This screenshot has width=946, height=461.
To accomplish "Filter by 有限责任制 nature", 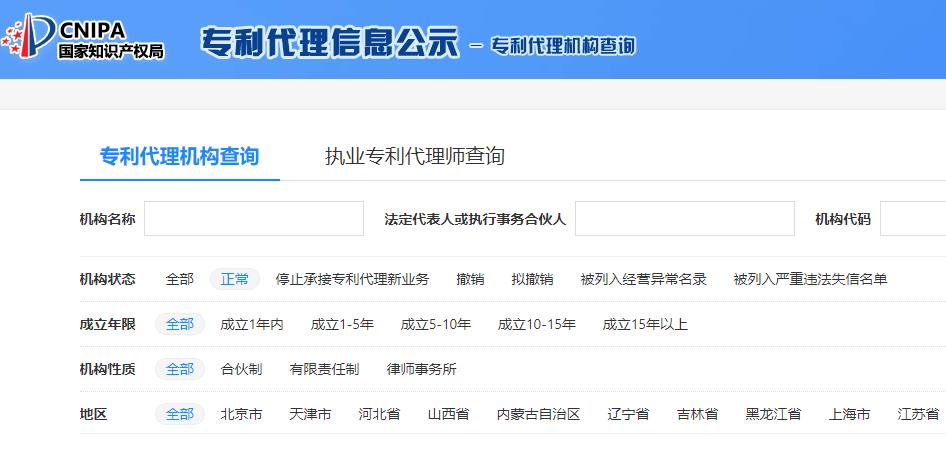I will (x=324, y=369).
